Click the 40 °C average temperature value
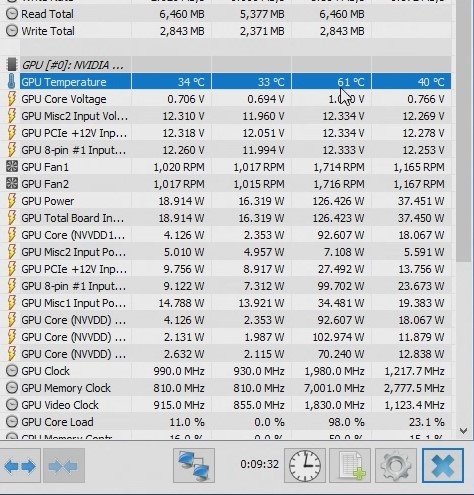 431,82
